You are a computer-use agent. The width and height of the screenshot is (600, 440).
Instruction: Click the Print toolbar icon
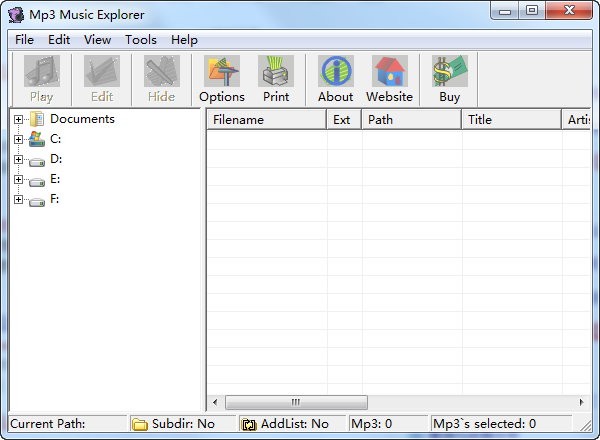point(276,72)
